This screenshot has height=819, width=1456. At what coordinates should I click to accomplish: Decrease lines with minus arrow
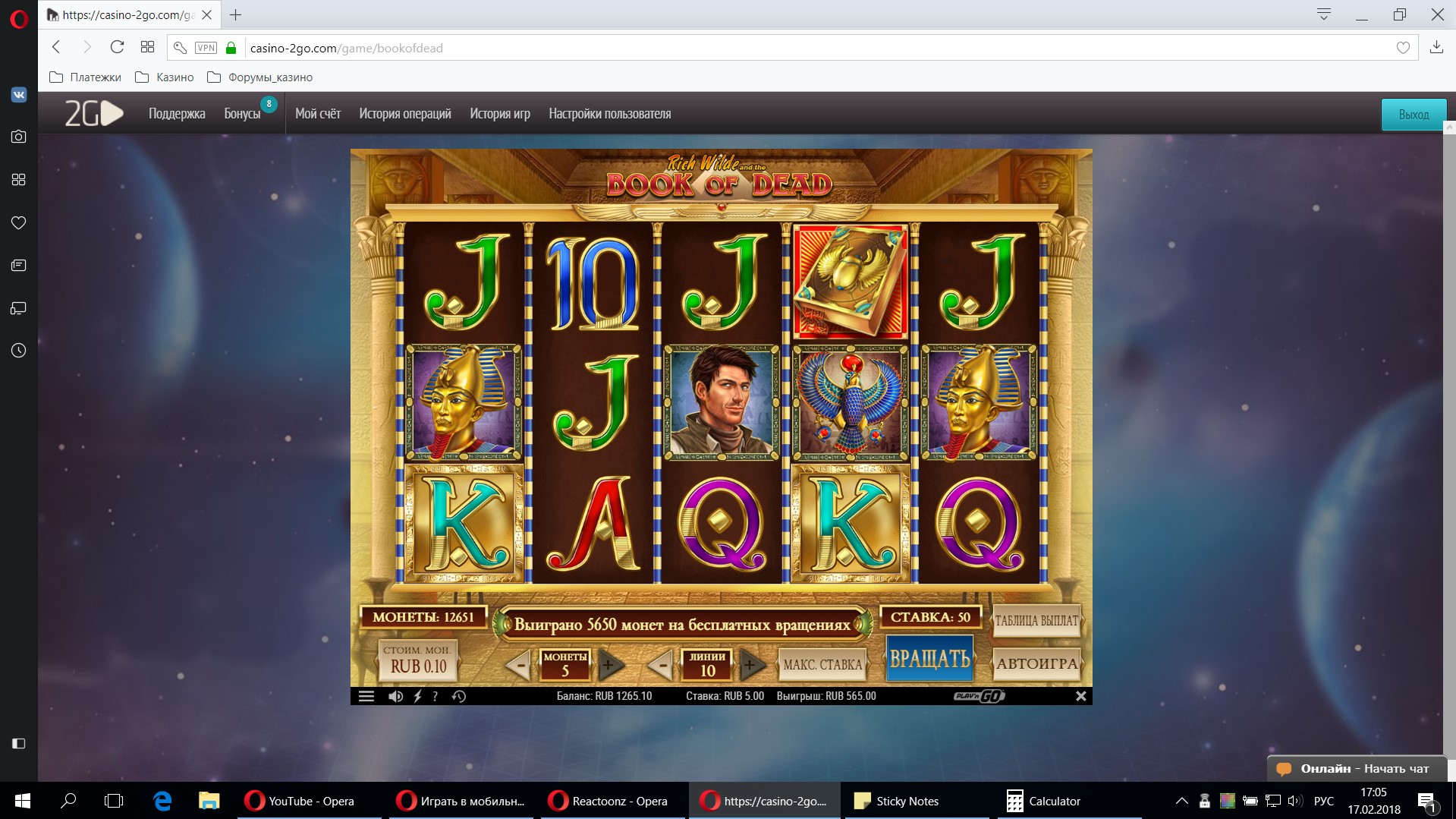pyautogui.click(x=662, y=666)
